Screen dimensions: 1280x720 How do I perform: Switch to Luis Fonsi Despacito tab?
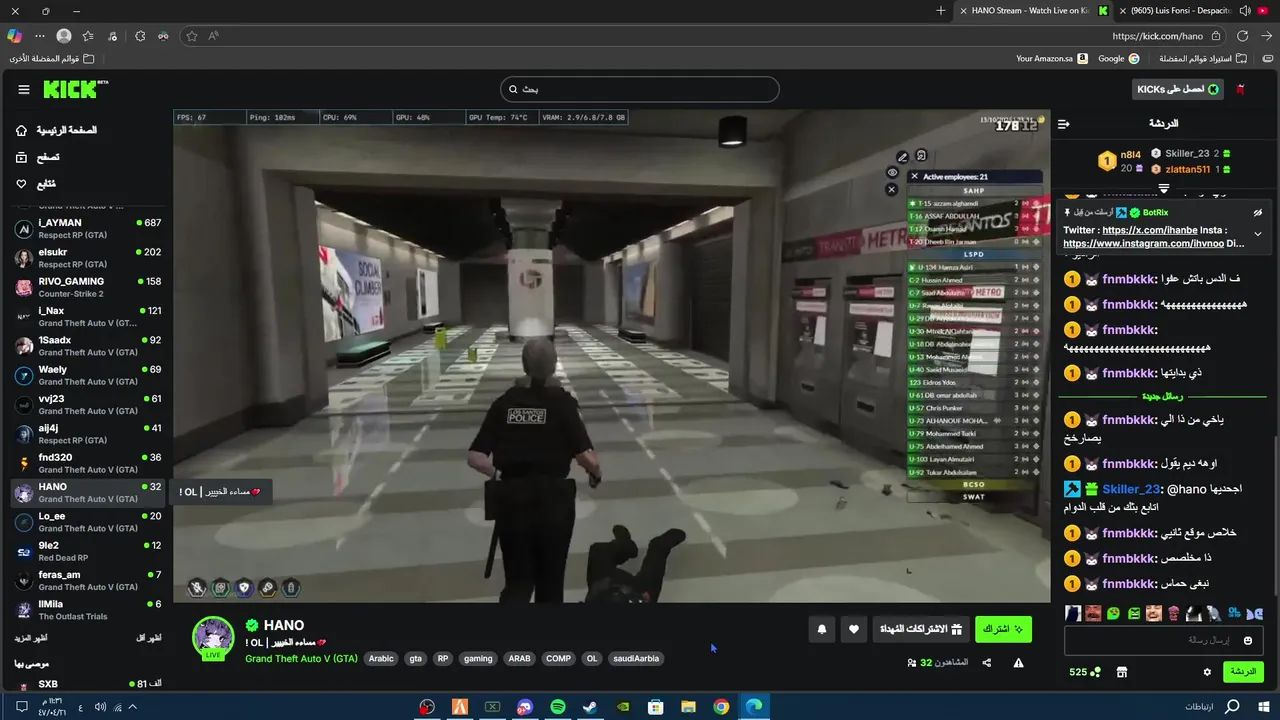[1195, 11]
